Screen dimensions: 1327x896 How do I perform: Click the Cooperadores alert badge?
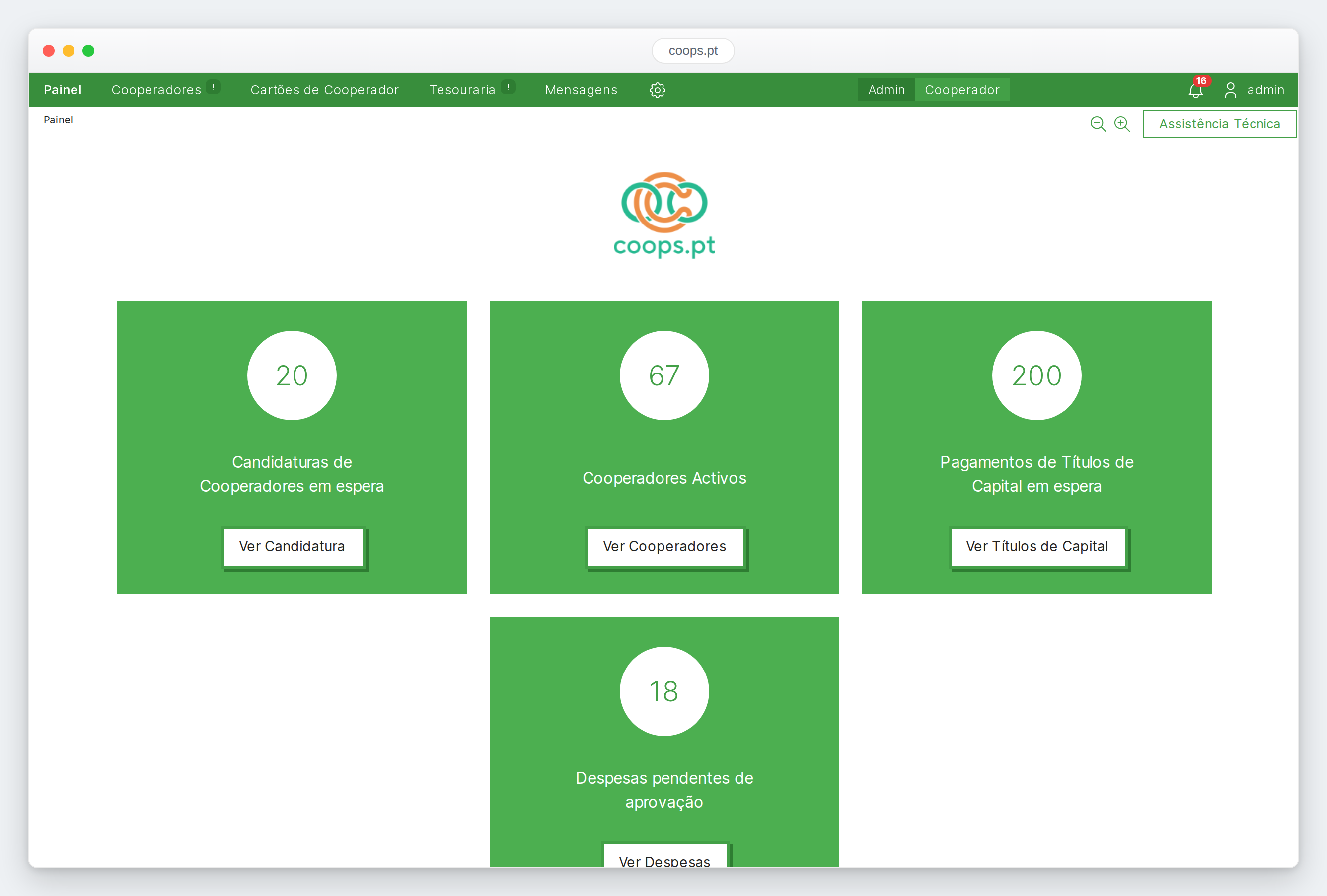click(x=213, y=87)
